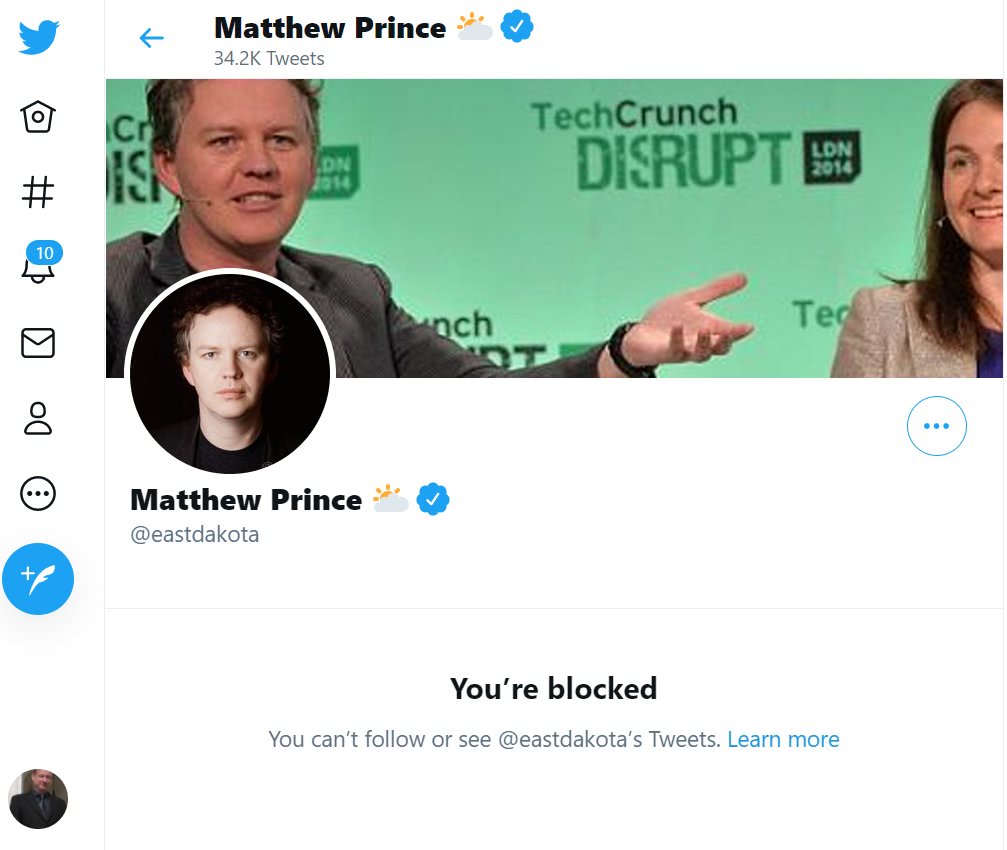Click the 34.2K Tweets count in the header
This screenshot has width=1007, height=850.
tap(269, 58)
